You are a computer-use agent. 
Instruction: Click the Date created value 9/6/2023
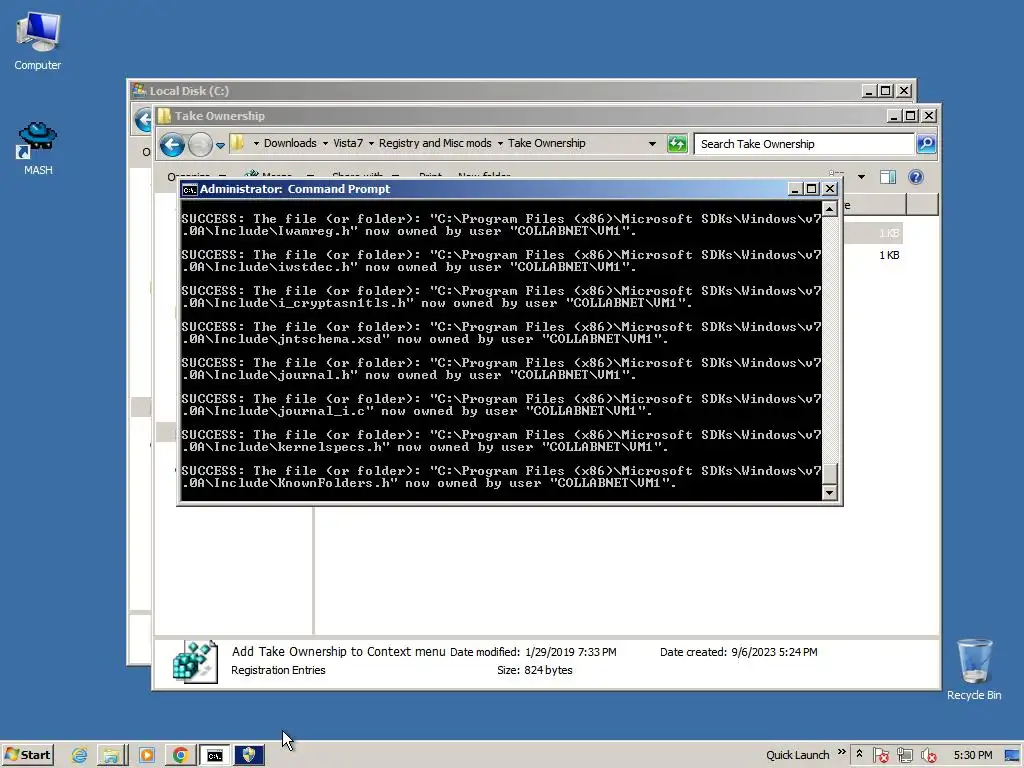tap(774, 652)
